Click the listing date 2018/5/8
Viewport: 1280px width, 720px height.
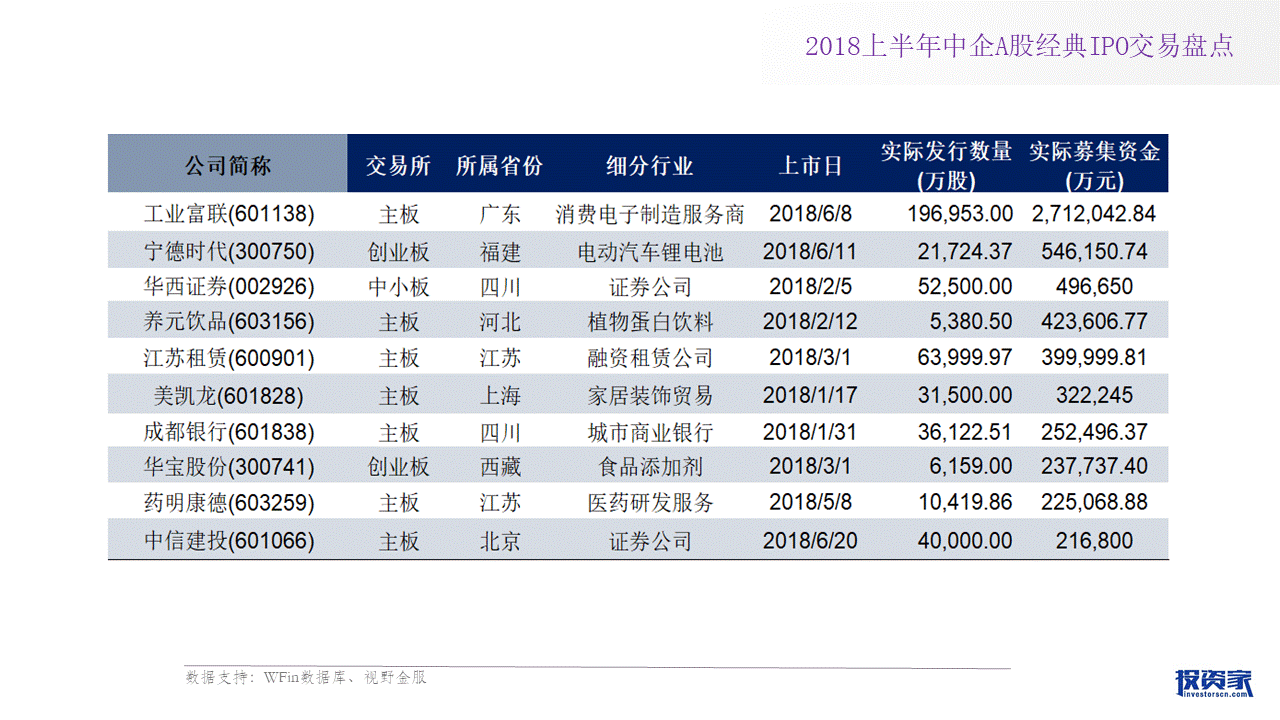point(810,502)
